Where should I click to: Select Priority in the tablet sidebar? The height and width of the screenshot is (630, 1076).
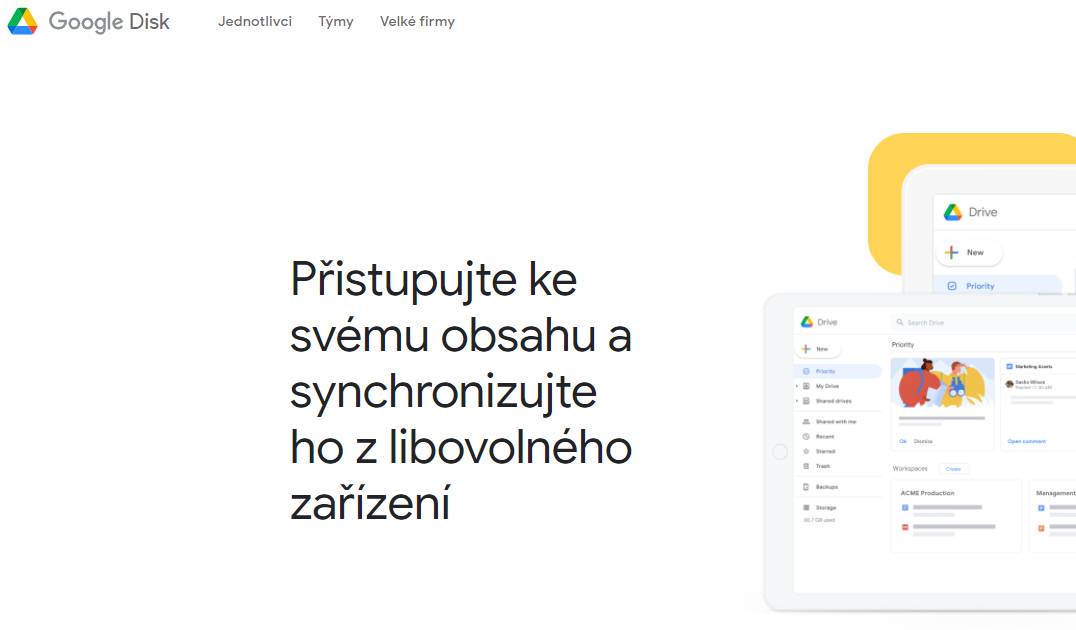pyautogui.click(x=838, y=371)
